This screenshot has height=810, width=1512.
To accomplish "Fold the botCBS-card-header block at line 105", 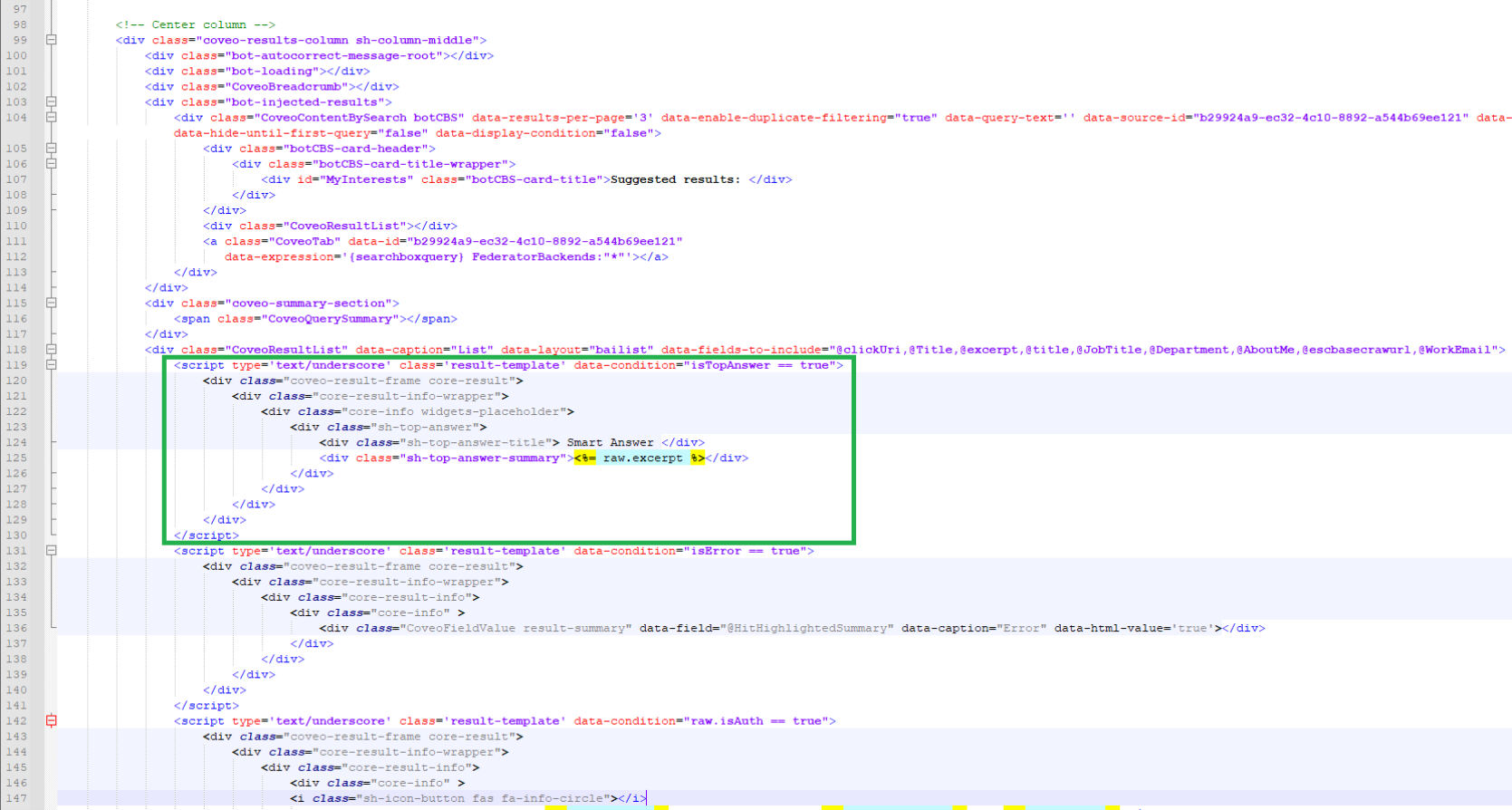I will pos(52,149).
